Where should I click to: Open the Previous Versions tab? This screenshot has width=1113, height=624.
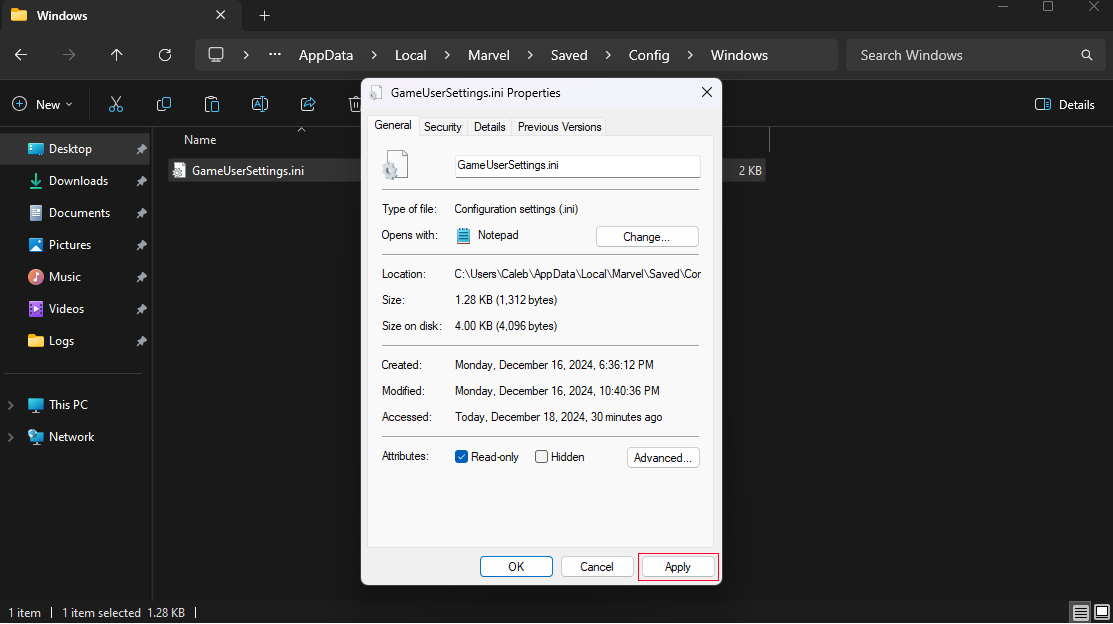(559, 126)
